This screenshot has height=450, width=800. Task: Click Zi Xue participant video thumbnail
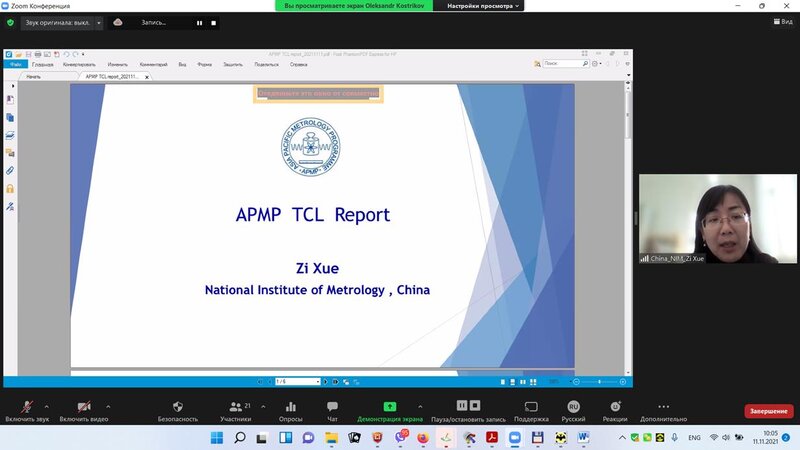[x=717, y=220]
